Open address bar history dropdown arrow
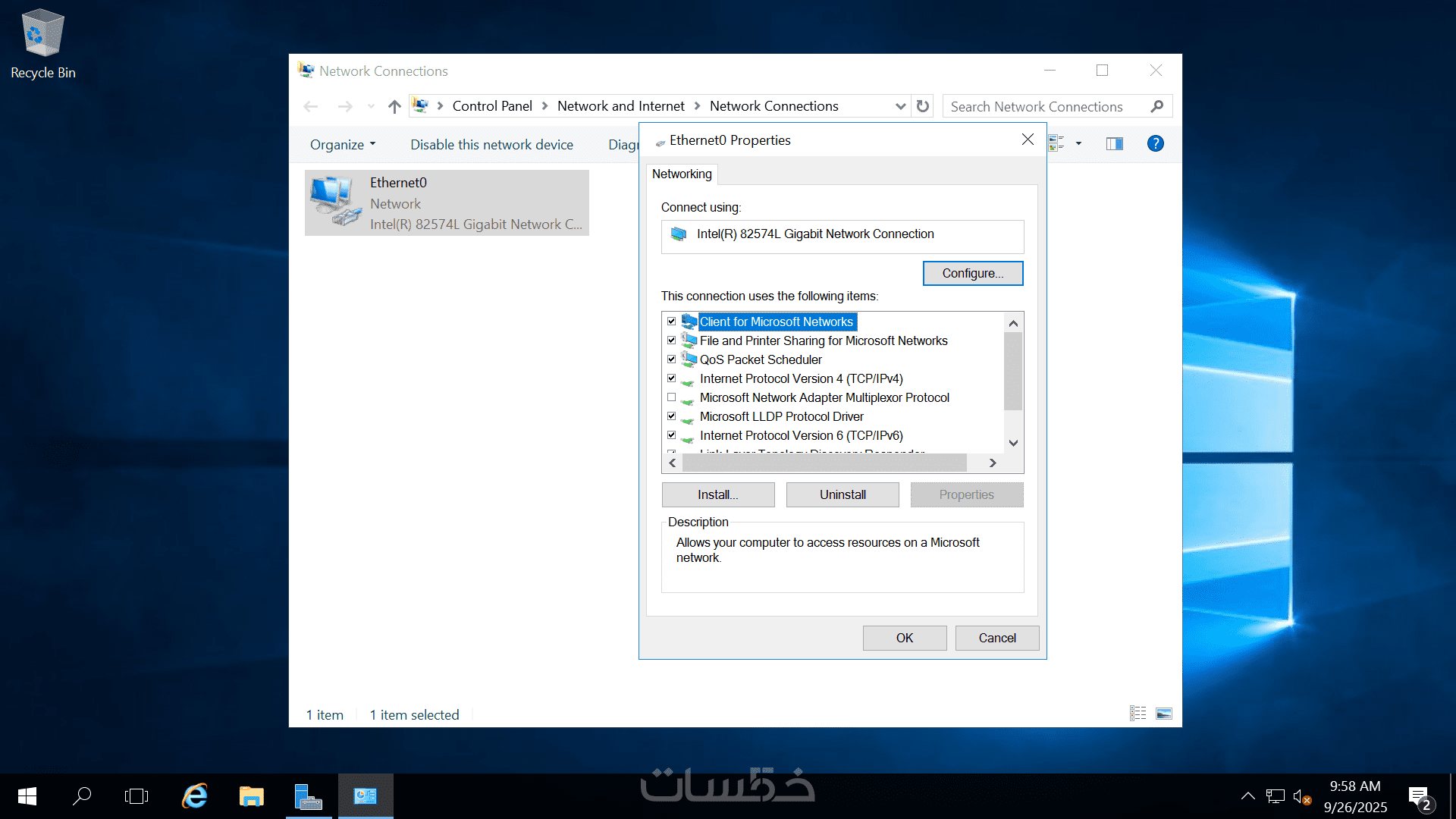Viewport: 1456px width, 819px height. tap(900, 106)
